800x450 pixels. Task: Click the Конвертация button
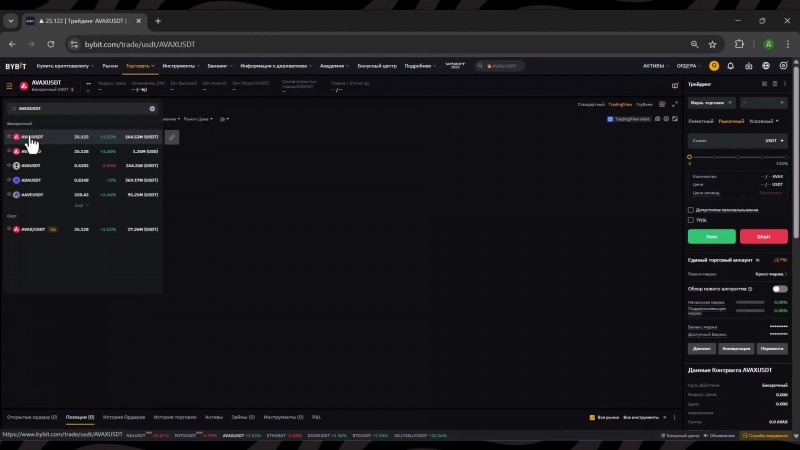736,348
